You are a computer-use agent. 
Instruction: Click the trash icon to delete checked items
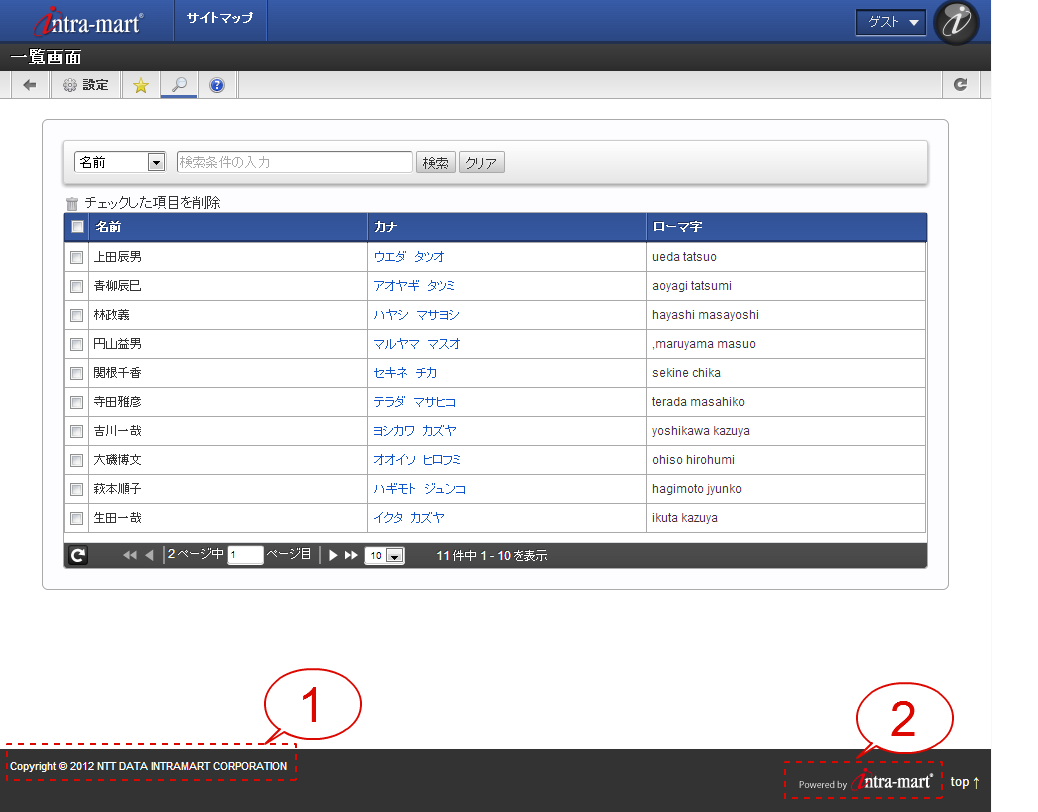click(x=72, y=203)
